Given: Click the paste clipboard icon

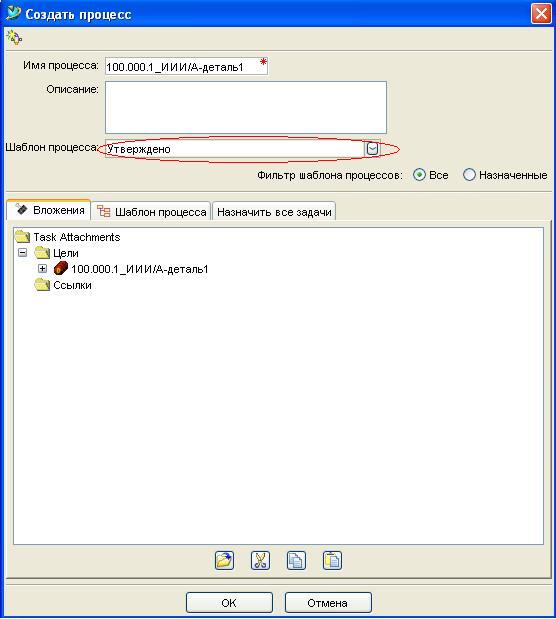Looking at the screenshot, I should [332, 560].
